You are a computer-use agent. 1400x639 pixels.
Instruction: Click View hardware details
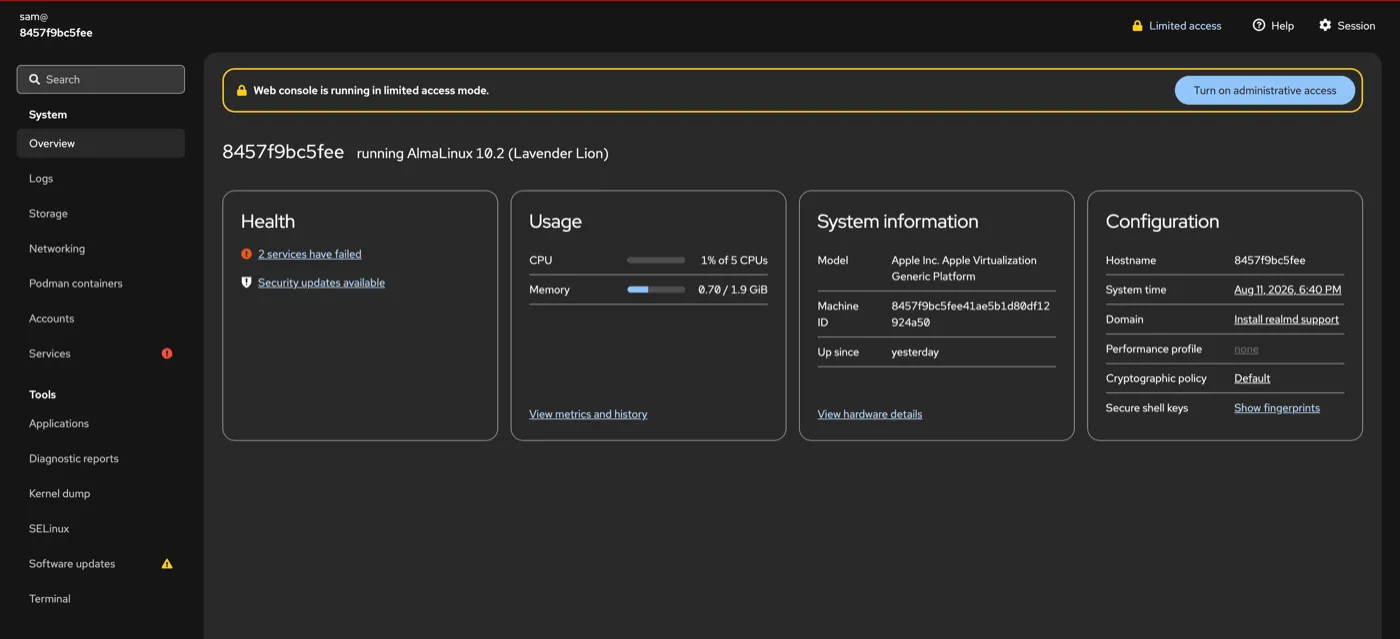(870, 414)
